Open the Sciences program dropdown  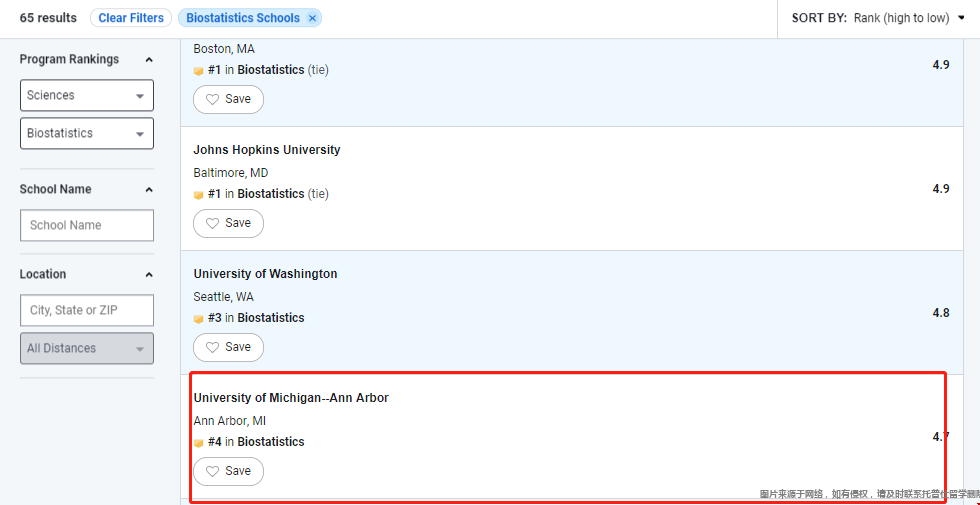[87, 96]
